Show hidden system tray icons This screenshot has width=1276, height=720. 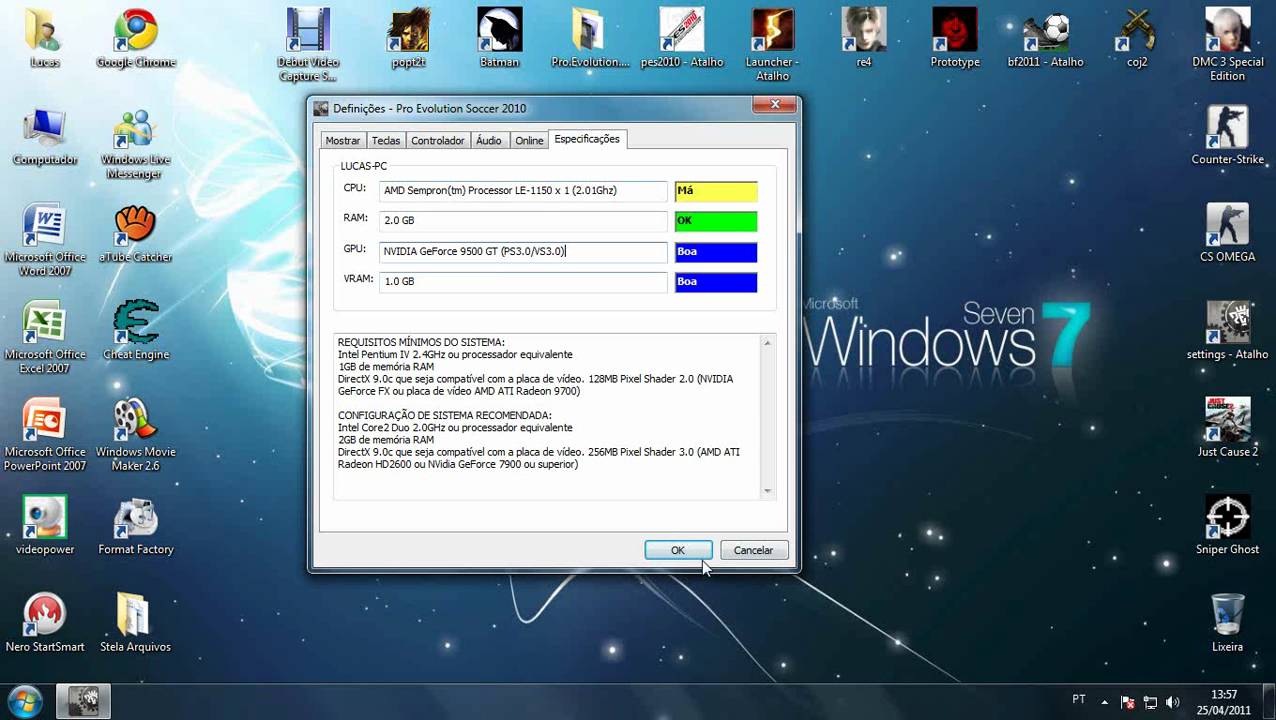pyautogui.click(x=1105, y=701)
